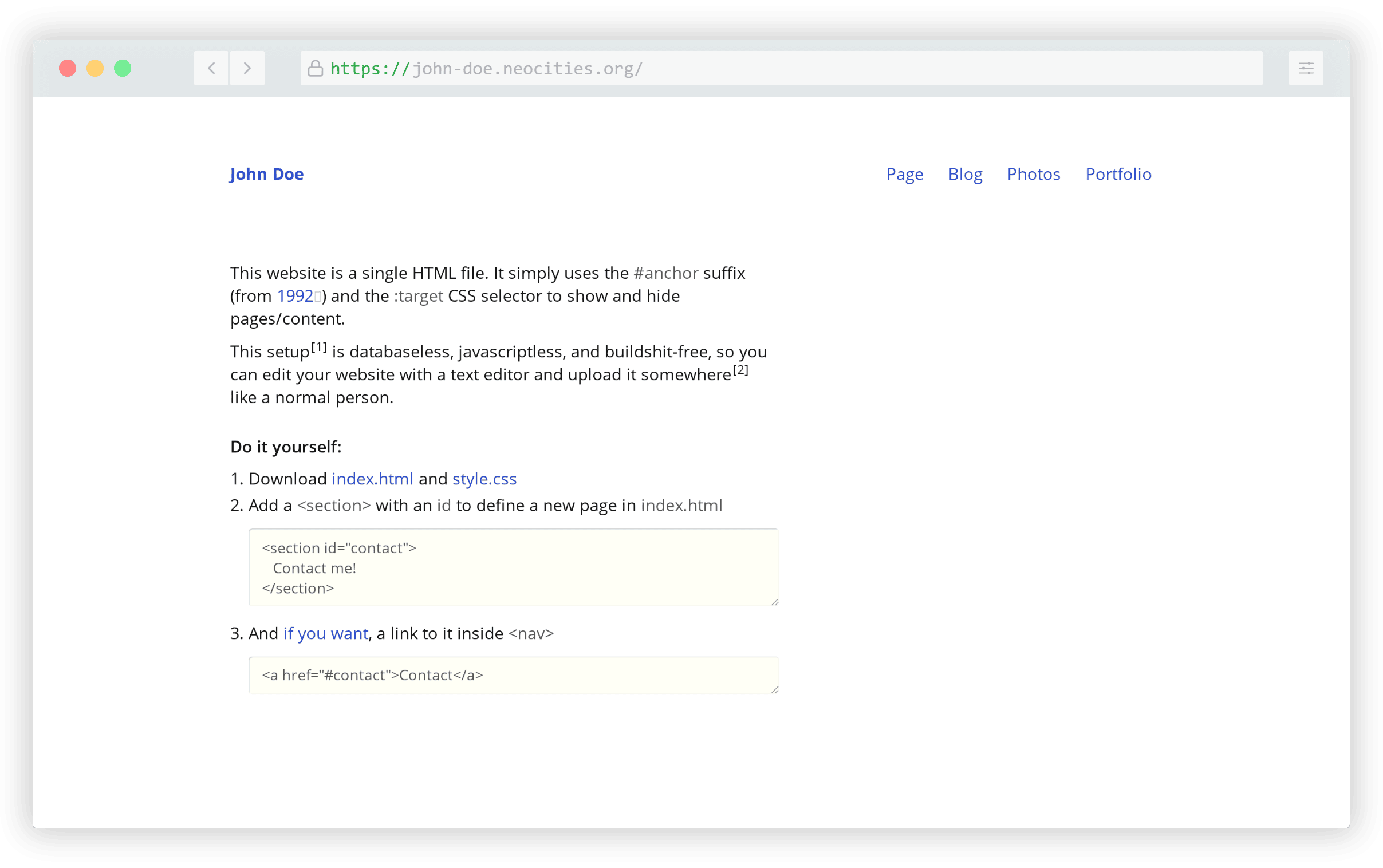The image size is (1383, 868).
Task: Open the Page nav link
Action: pyautogui.click(x=904, y=174)
